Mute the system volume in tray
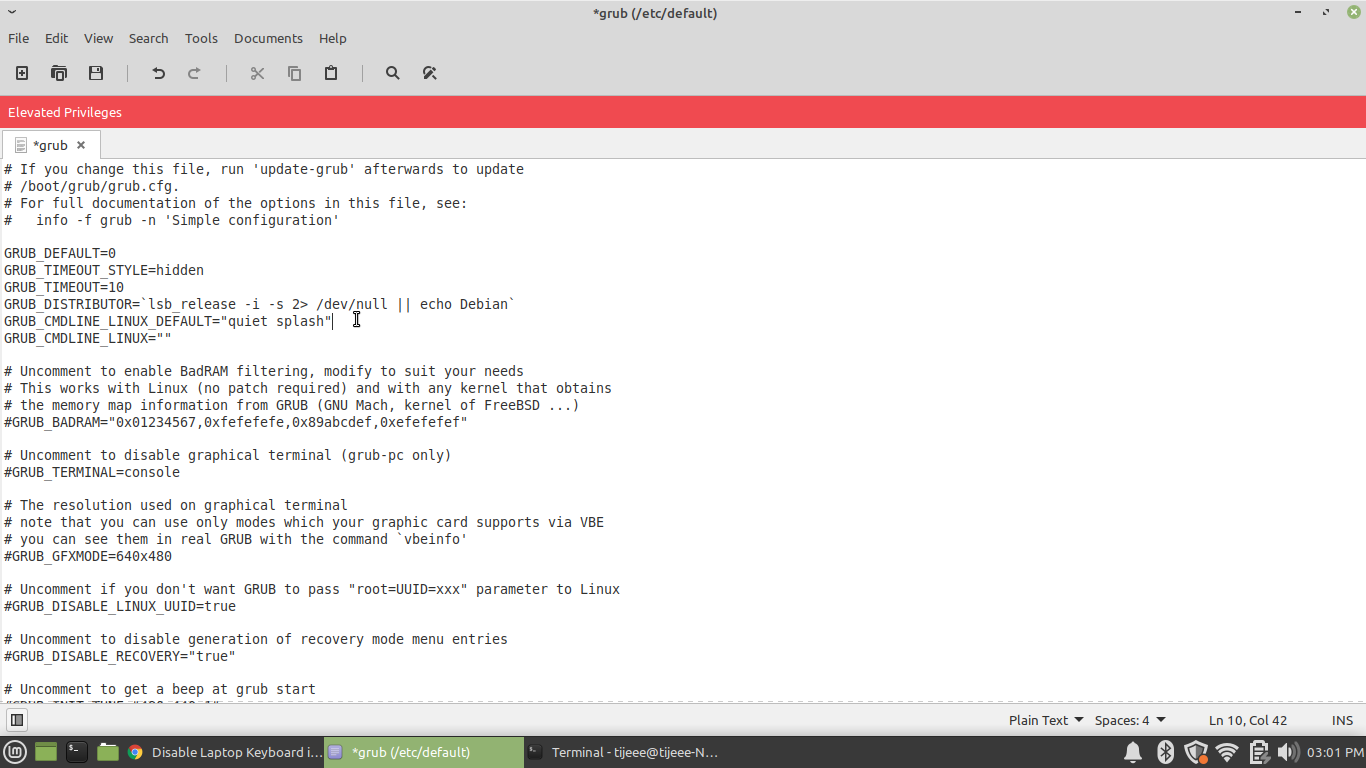 tap(1288, 752)
